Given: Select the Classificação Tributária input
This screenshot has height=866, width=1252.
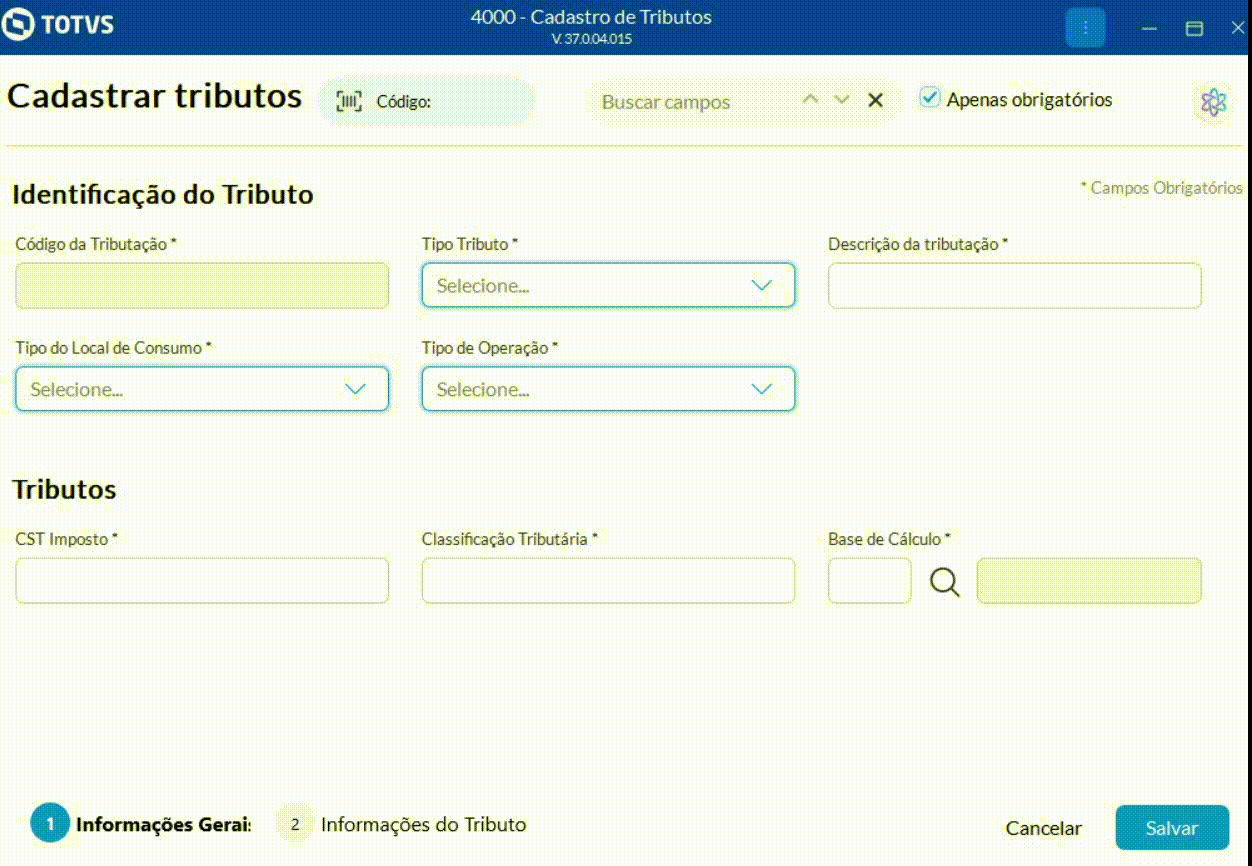Looking at the screenshot, I should pos(608,581).
